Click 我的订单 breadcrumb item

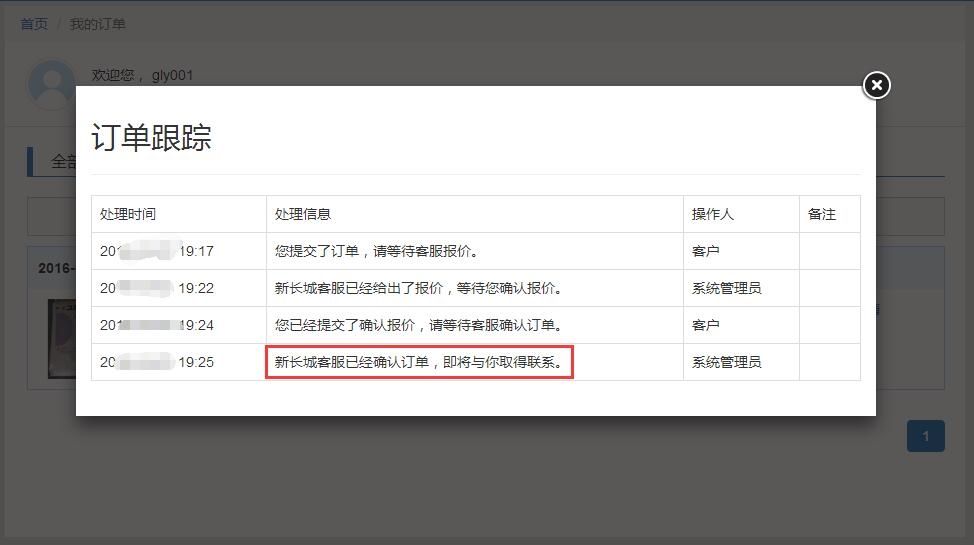point(97,24)
